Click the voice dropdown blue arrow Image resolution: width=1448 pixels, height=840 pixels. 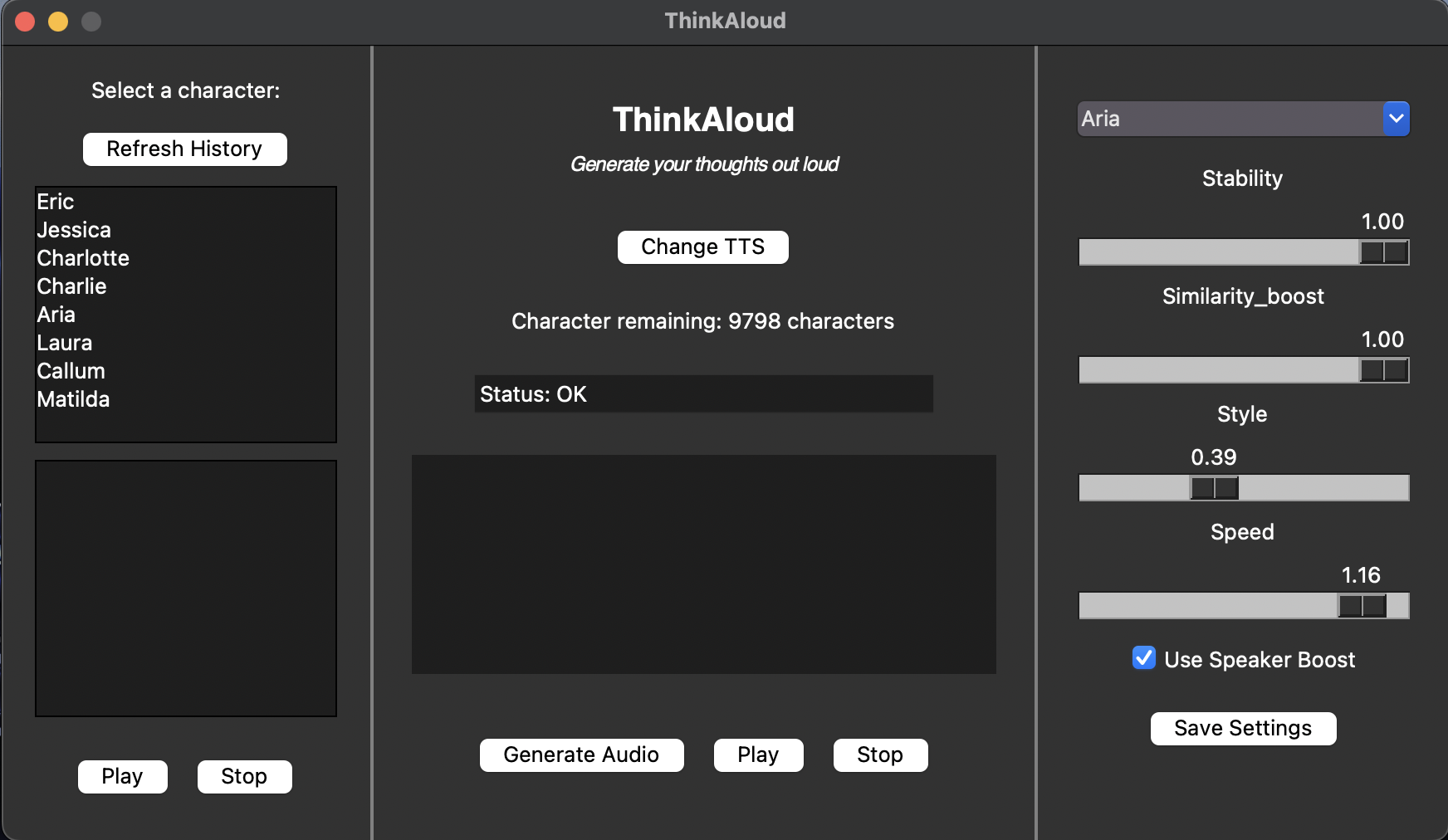(1397, 119)
